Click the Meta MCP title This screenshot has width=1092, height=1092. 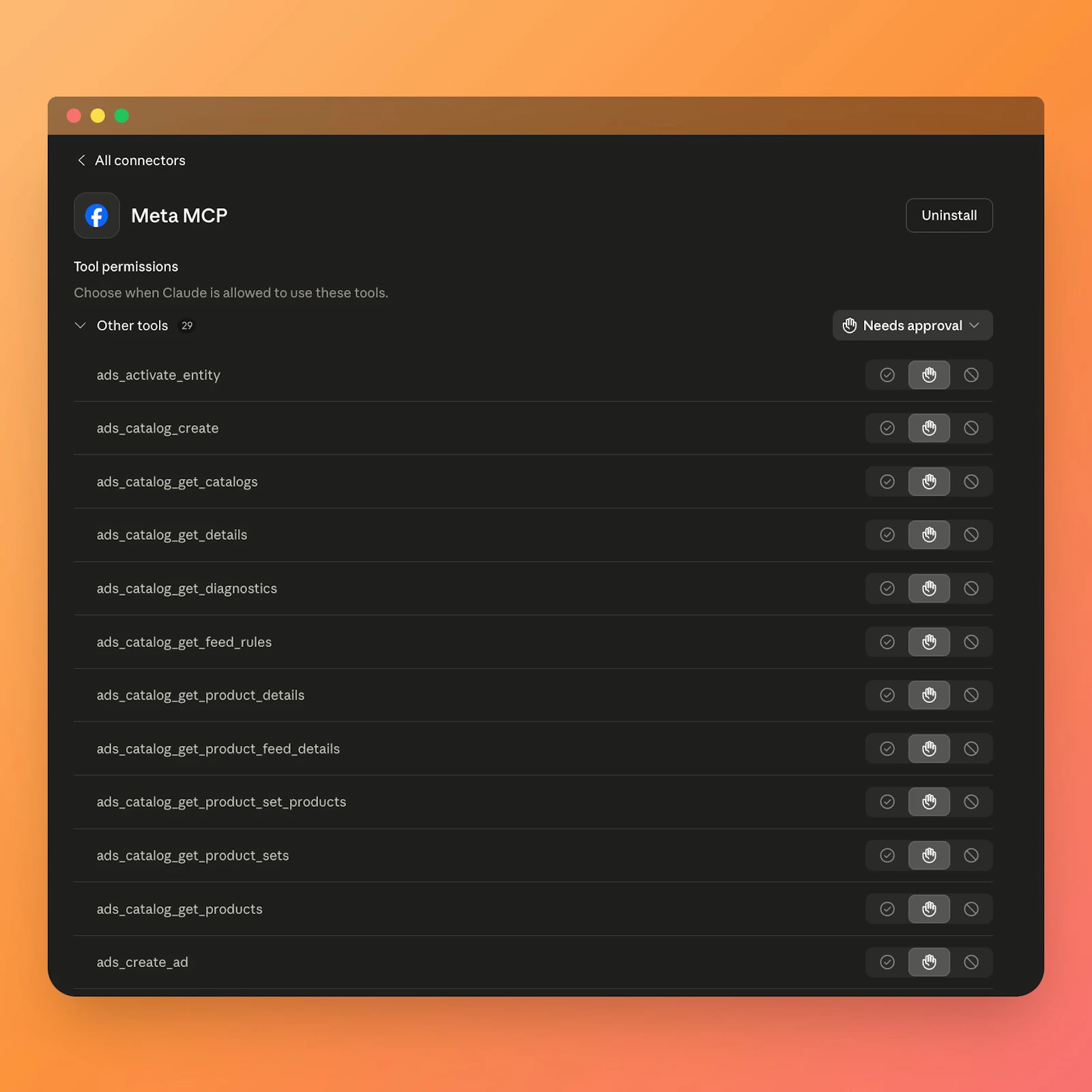(x=179, y=216)
